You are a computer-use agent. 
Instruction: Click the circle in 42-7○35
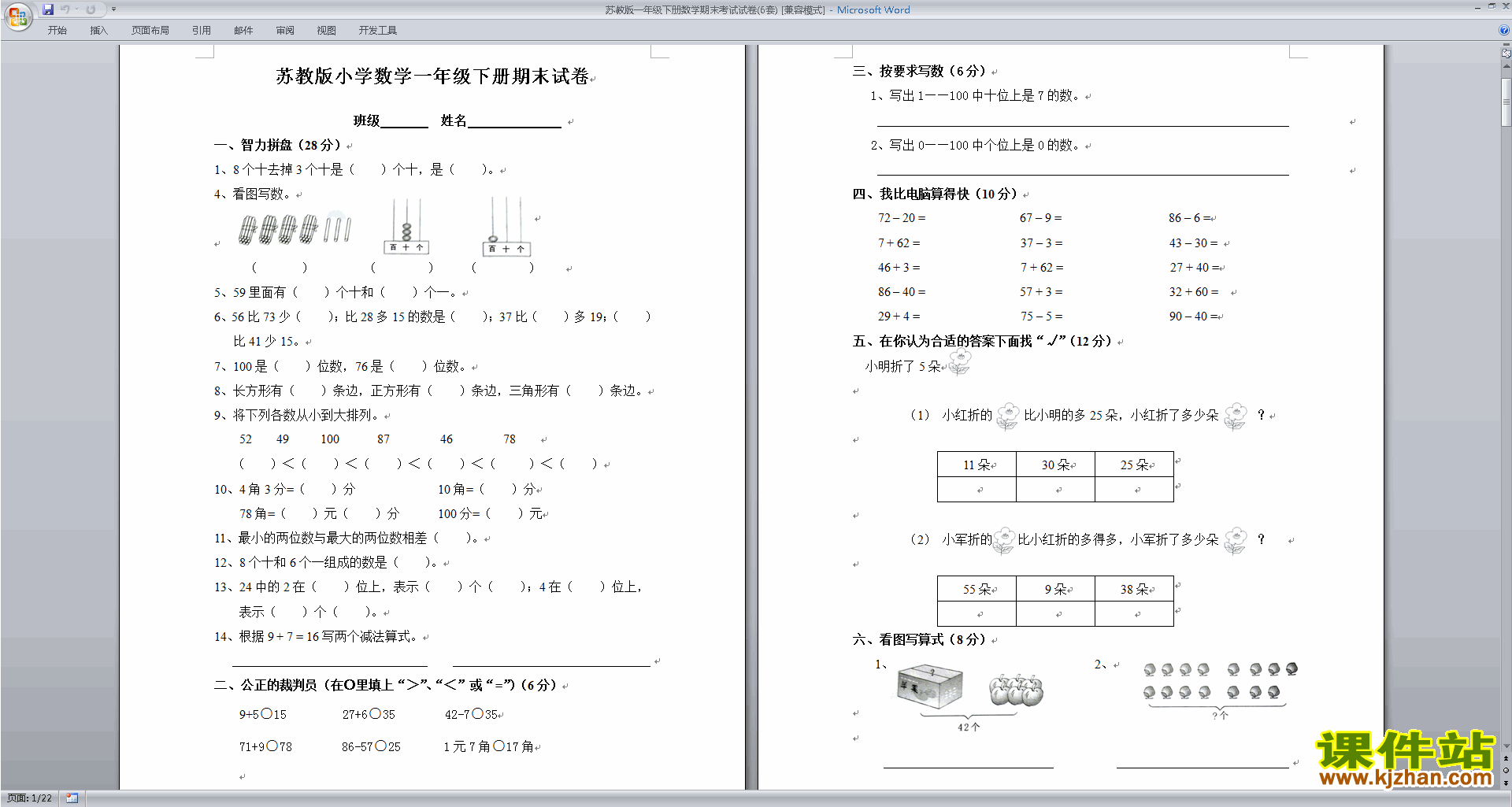pyautogui.click(x=477, y=714)
